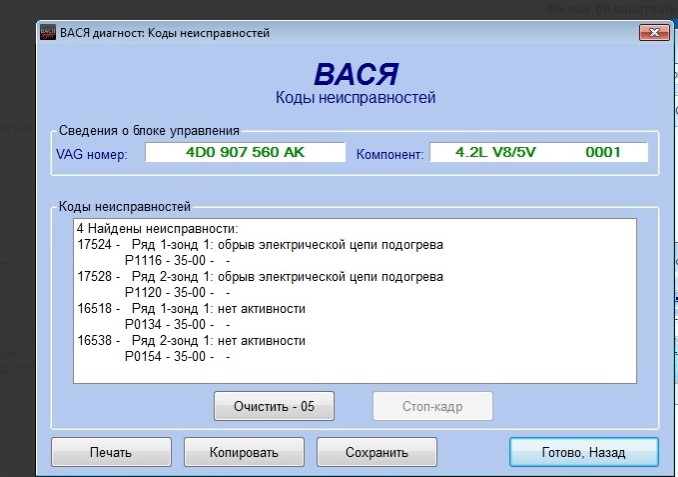Print fault codes with Печать button
The height and width of the screenshot is (477, 678).
[110, 452]
